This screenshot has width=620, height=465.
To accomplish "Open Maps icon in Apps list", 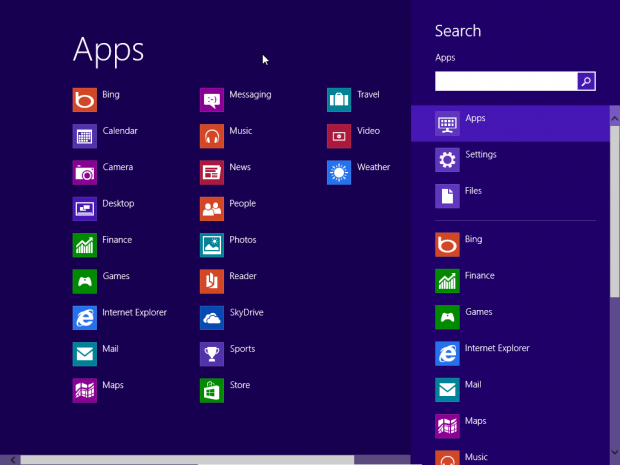I will tap(85, 391).
